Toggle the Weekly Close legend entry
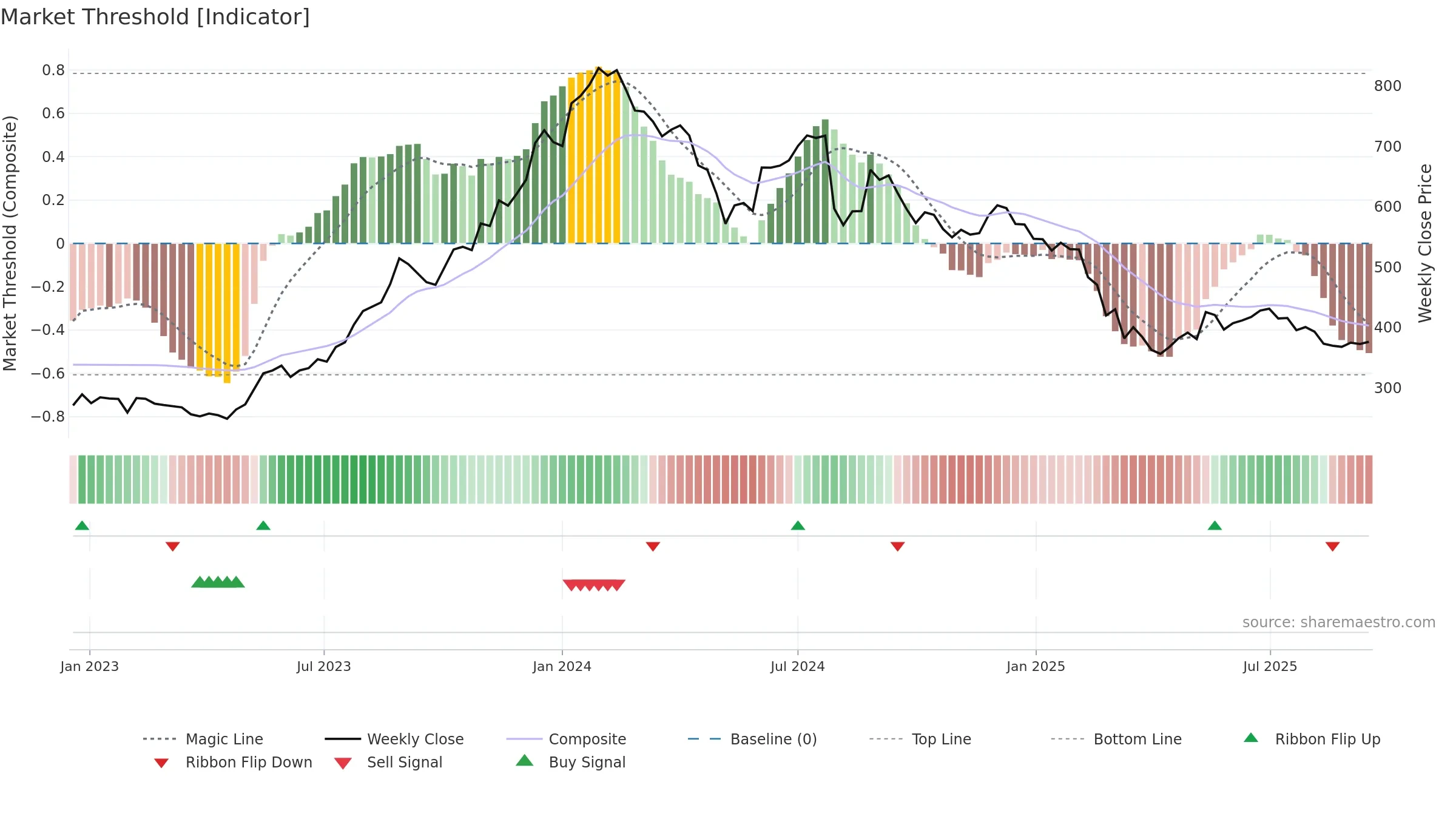 click(394, 739)
